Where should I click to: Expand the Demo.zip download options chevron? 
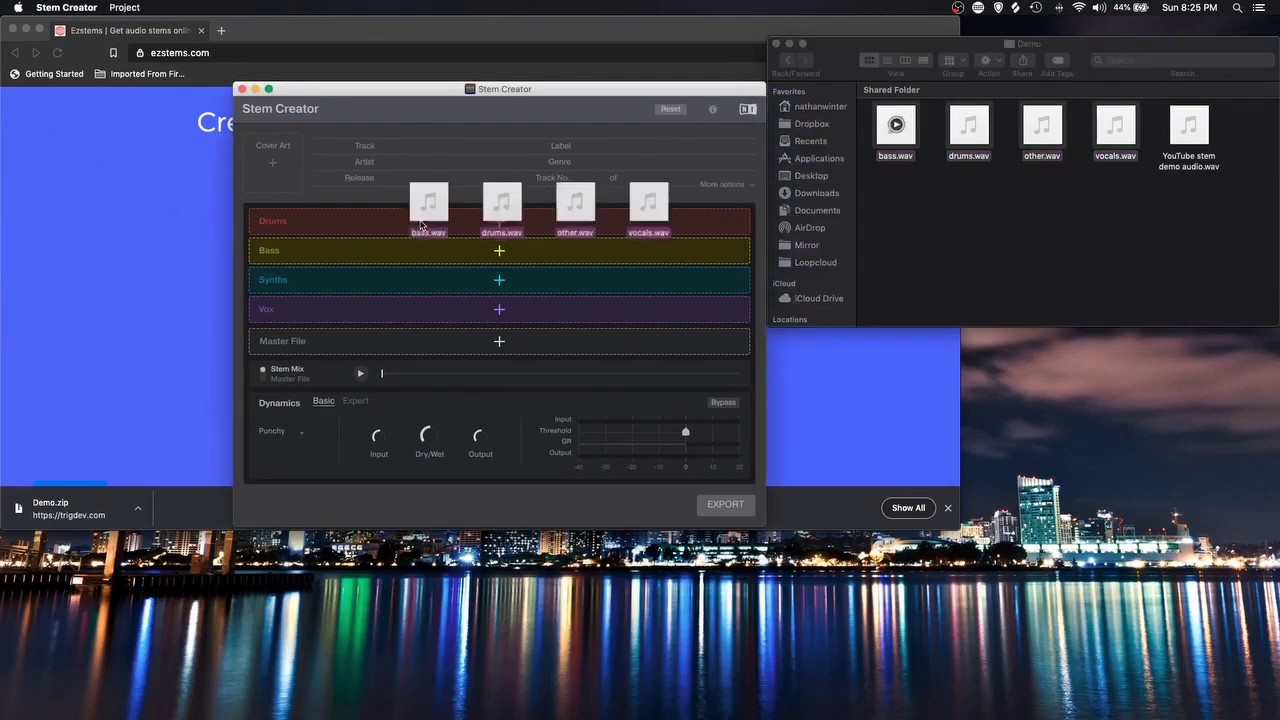[138, 509]
